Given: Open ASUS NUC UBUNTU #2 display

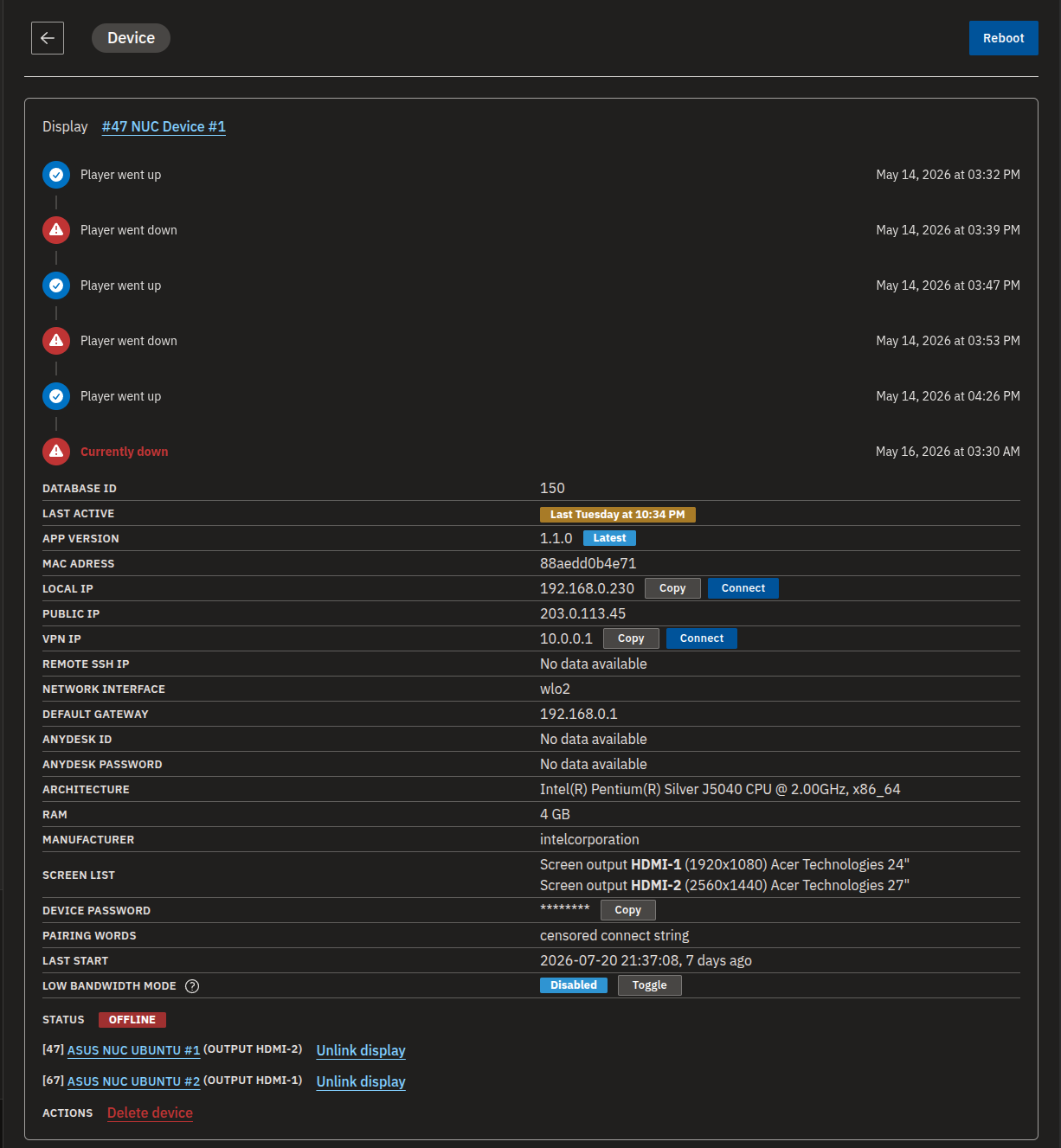Looking at the screenshot, I should tap(133, 1081).
